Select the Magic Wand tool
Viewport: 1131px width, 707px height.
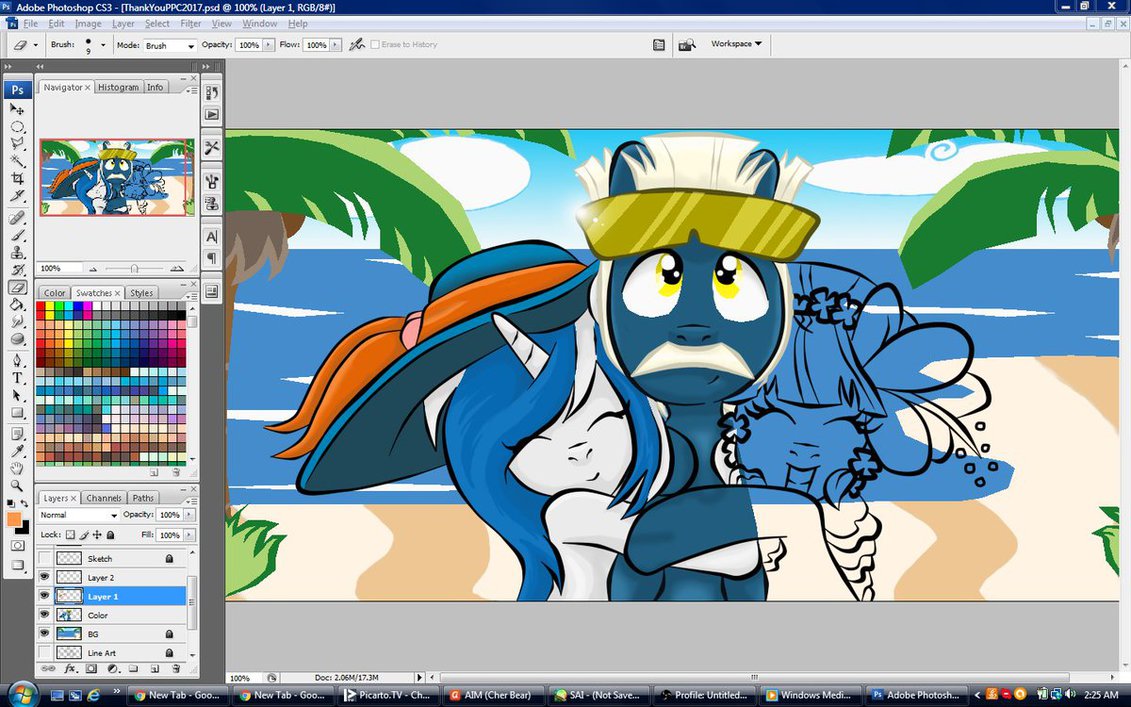tap(17, 161)
